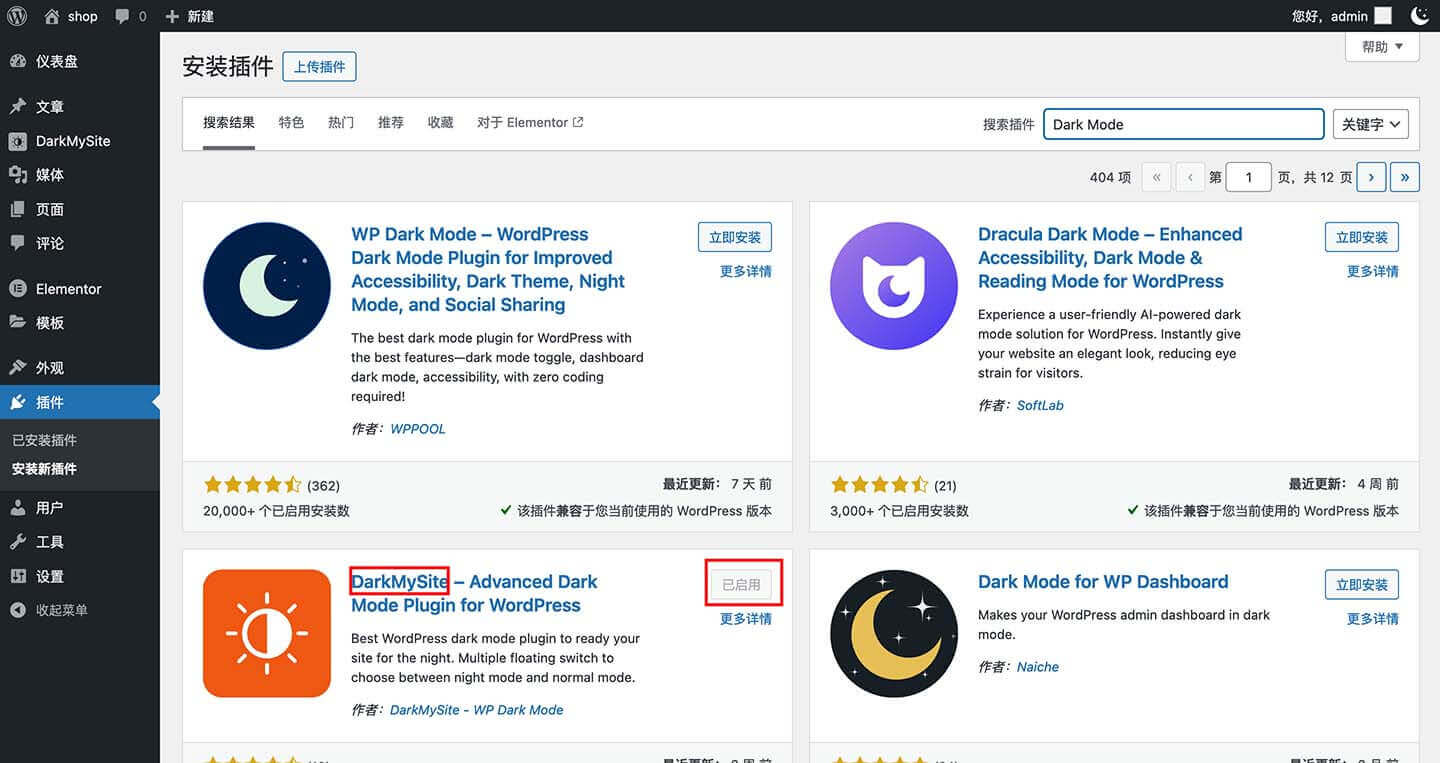Image resolution: width=1440 pixels, height=763 pixels.
Task: Open the comments bubble in admin bar
Action: pos(122,16)
